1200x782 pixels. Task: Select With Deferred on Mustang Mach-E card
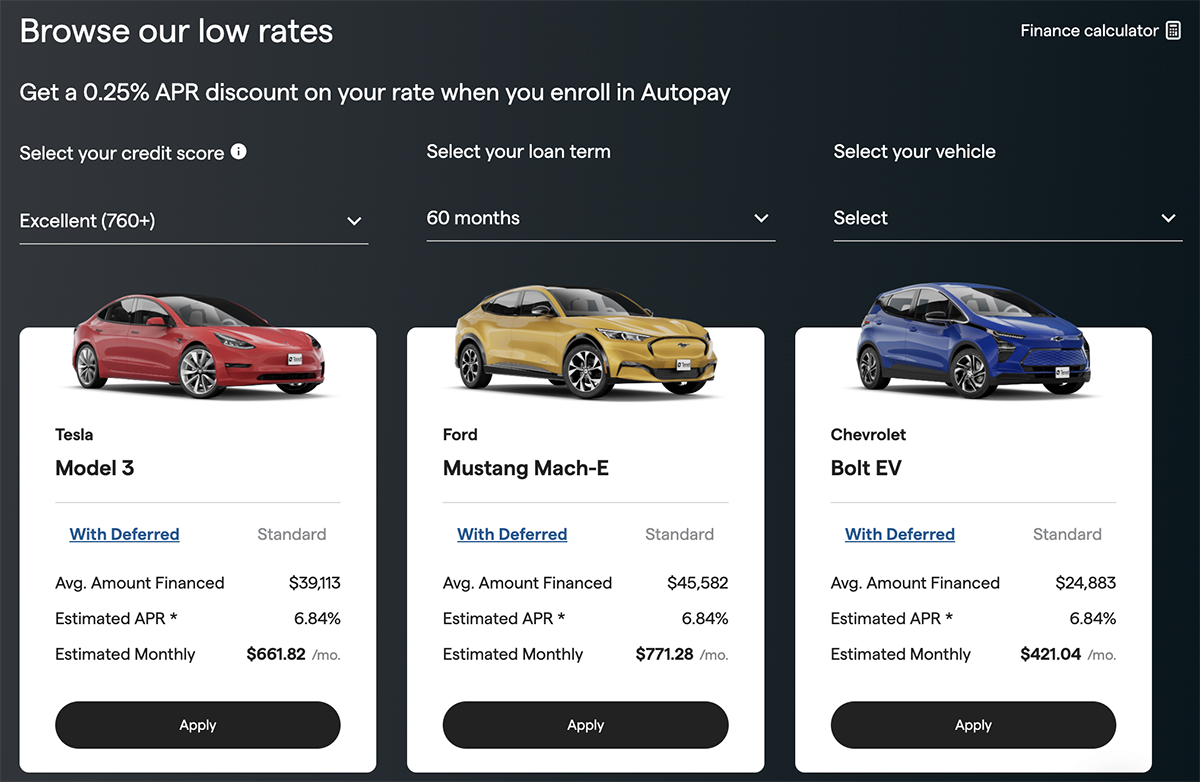click(x=512, y=534)
